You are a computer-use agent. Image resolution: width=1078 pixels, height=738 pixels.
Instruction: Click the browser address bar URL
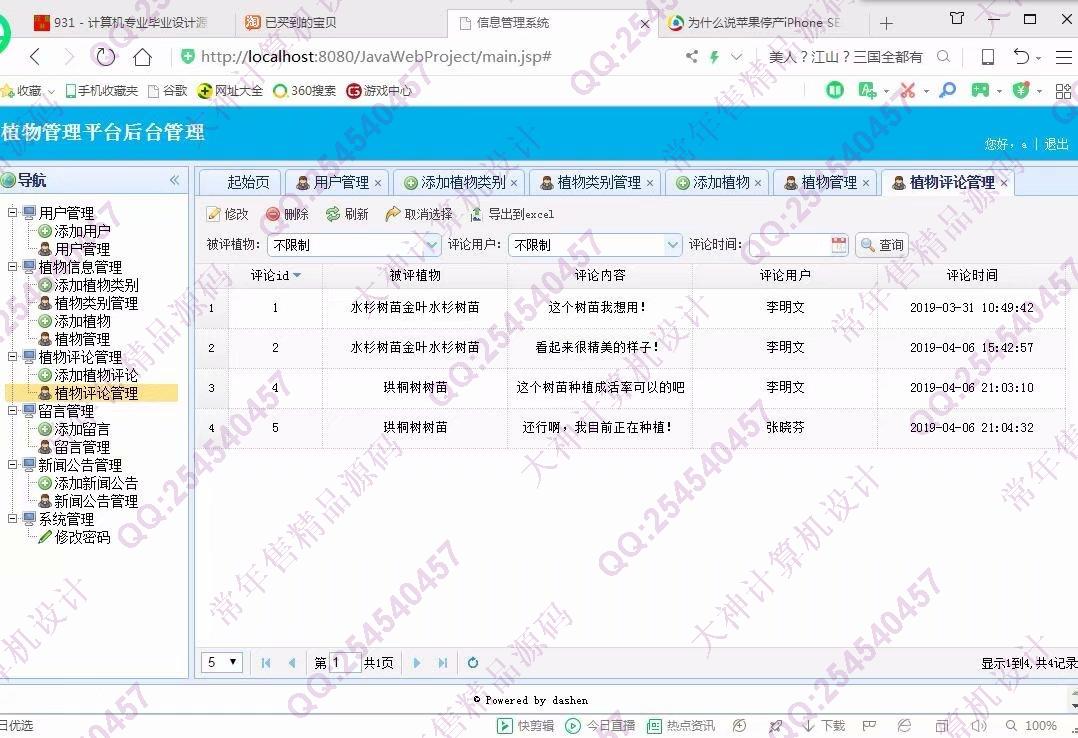pos(376,56)
